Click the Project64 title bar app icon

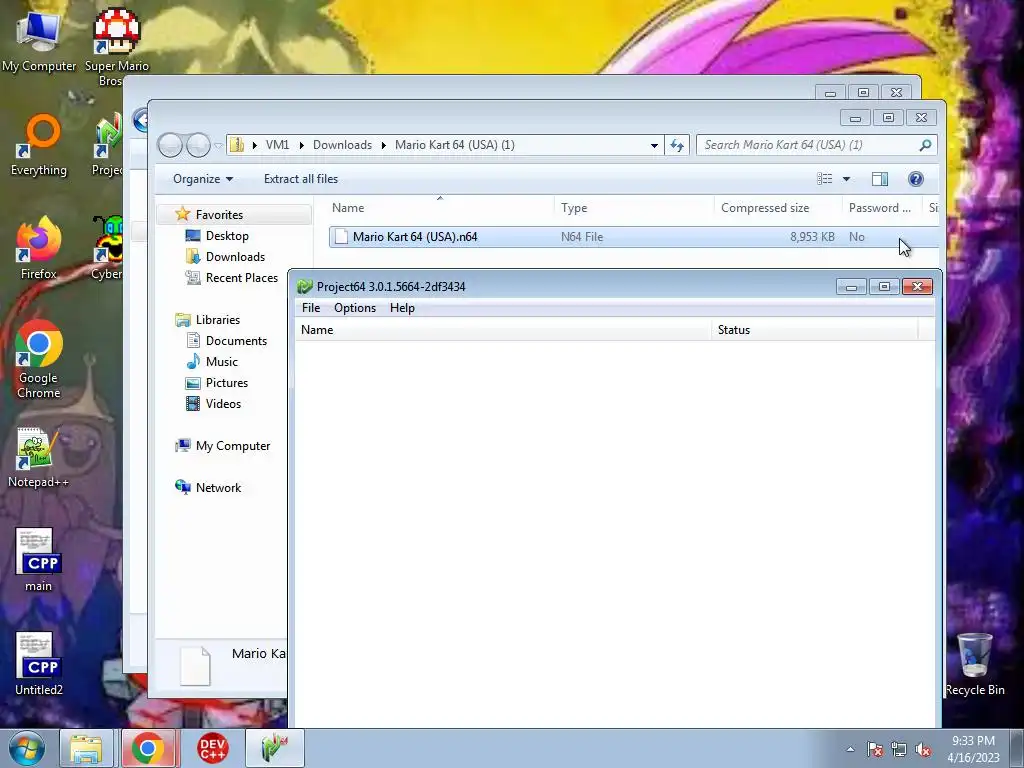(x=304, y=286)
